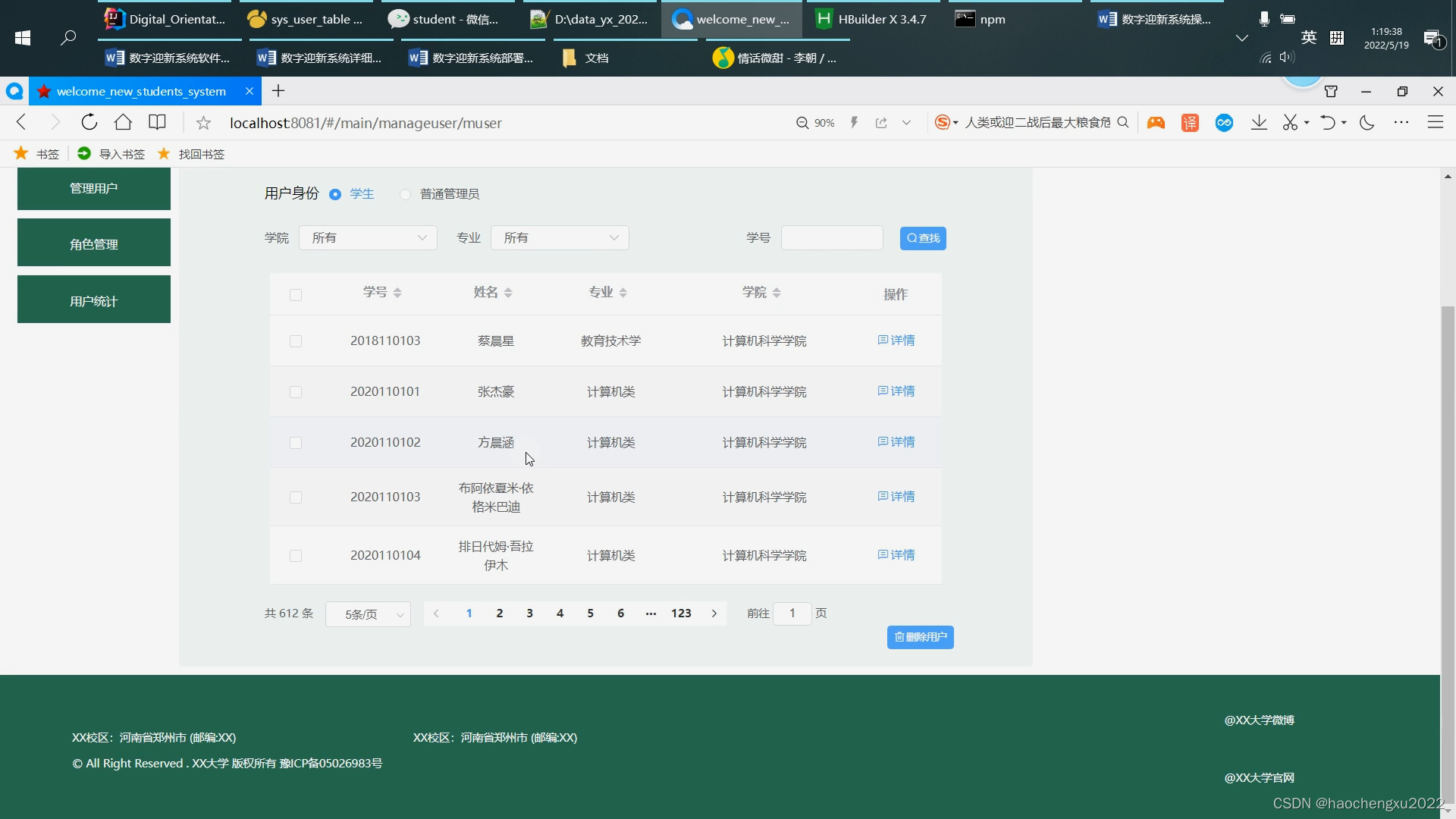Go to page 123 in pagination
This screenshot has height=819, width=1456.
(x=681, y=613)
